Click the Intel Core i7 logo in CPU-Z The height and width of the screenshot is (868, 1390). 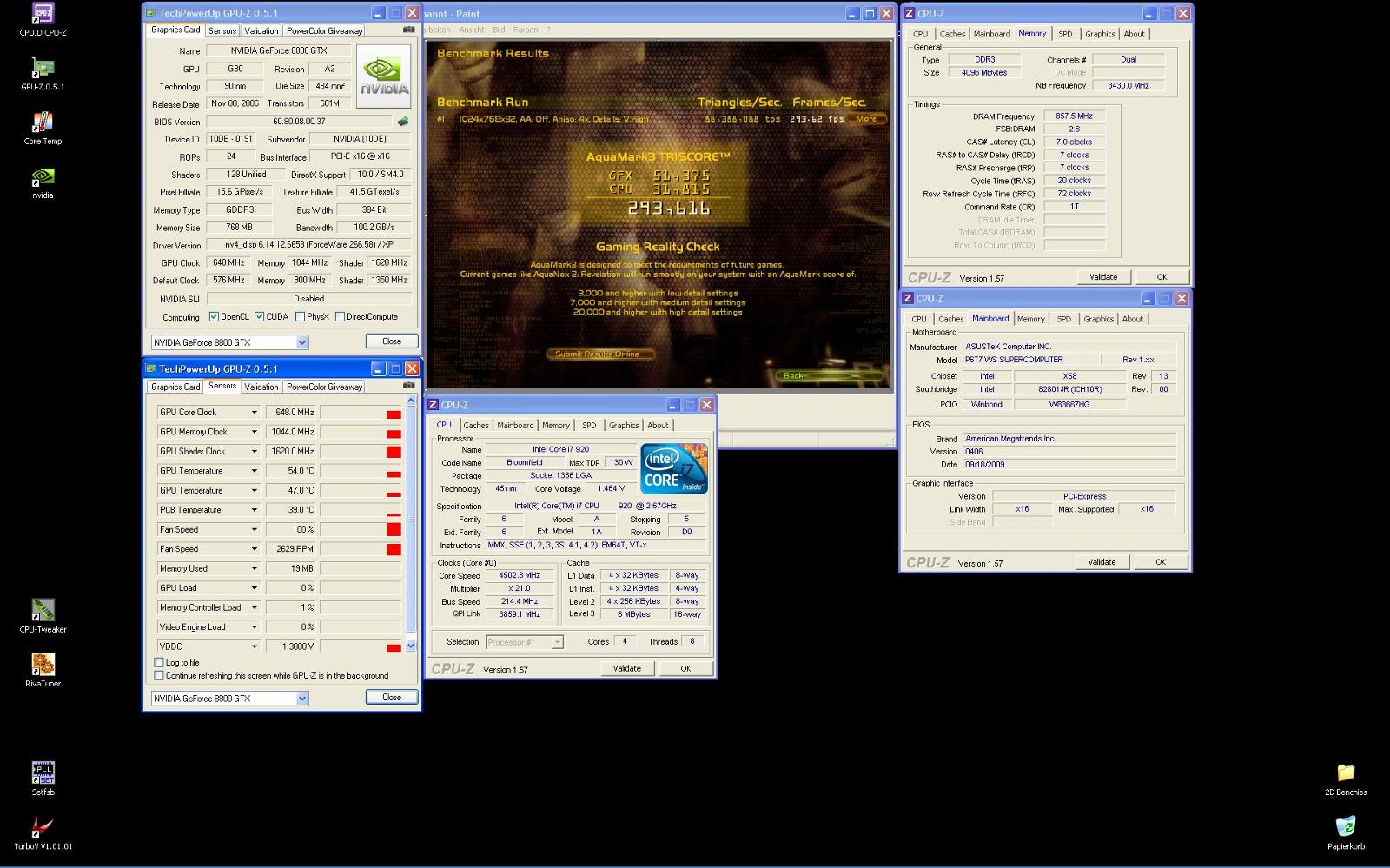[x=674, y=469]
